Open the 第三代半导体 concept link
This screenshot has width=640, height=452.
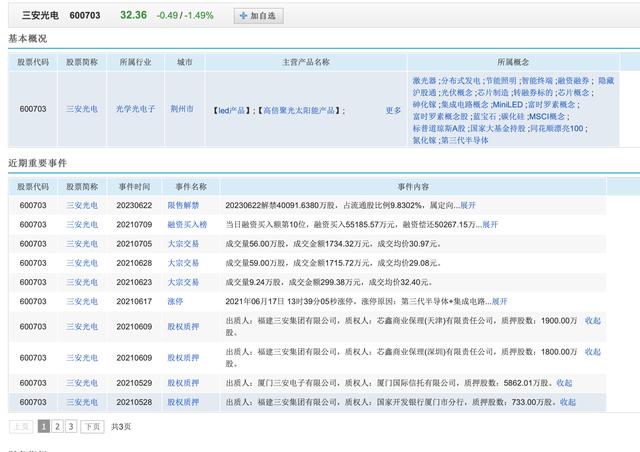(464, 140)
